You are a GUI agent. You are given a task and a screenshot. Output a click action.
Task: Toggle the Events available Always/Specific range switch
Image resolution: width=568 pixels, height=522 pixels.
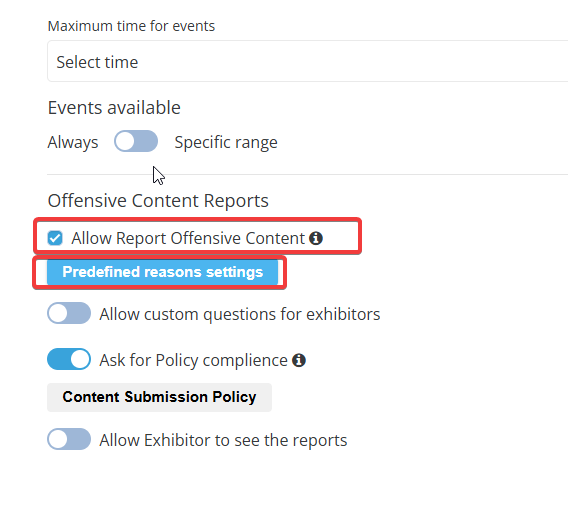136,141
